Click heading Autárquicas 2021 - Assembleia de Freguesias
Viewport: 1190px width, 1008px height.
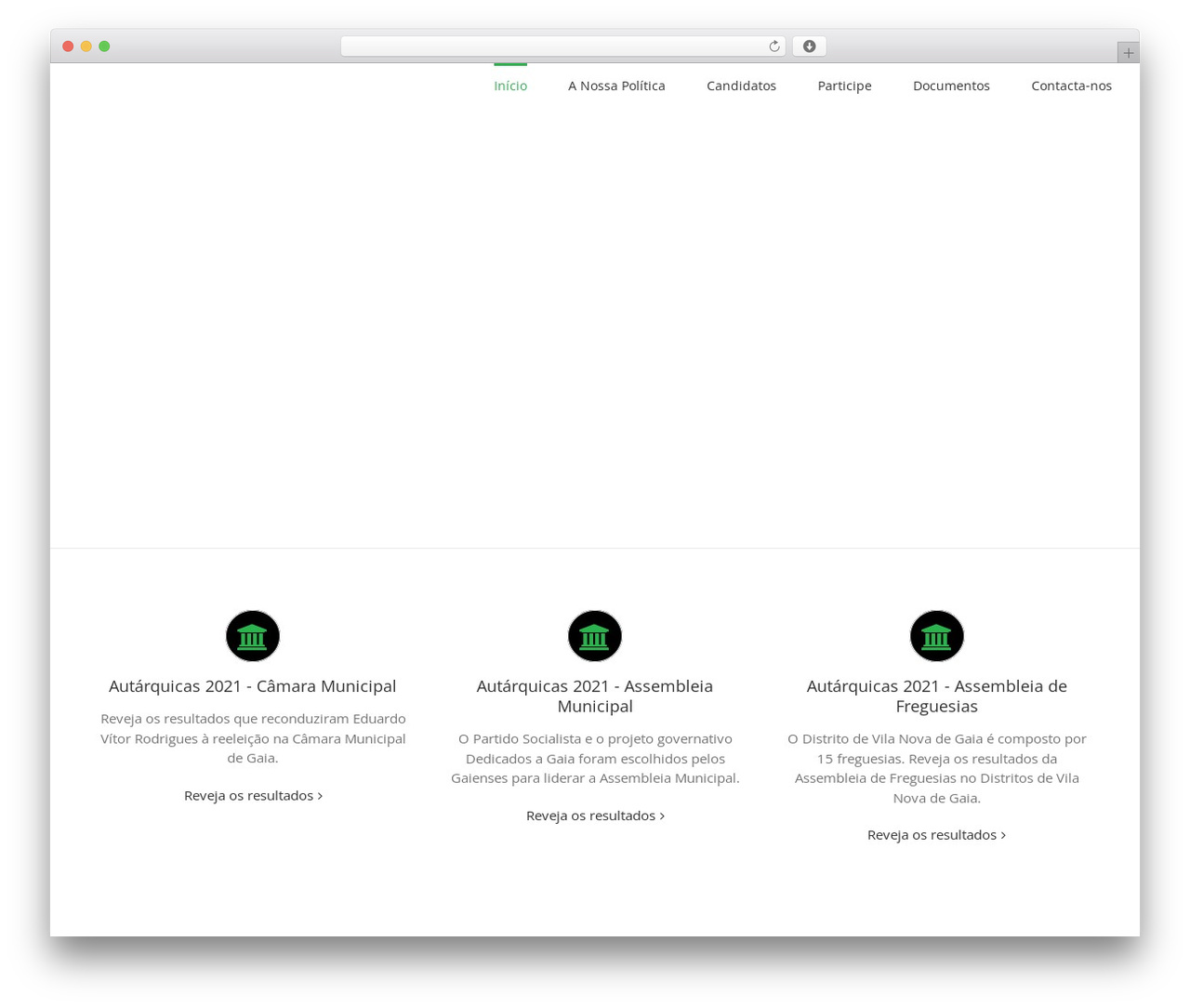pyautogui.click(x=937, y=696)
